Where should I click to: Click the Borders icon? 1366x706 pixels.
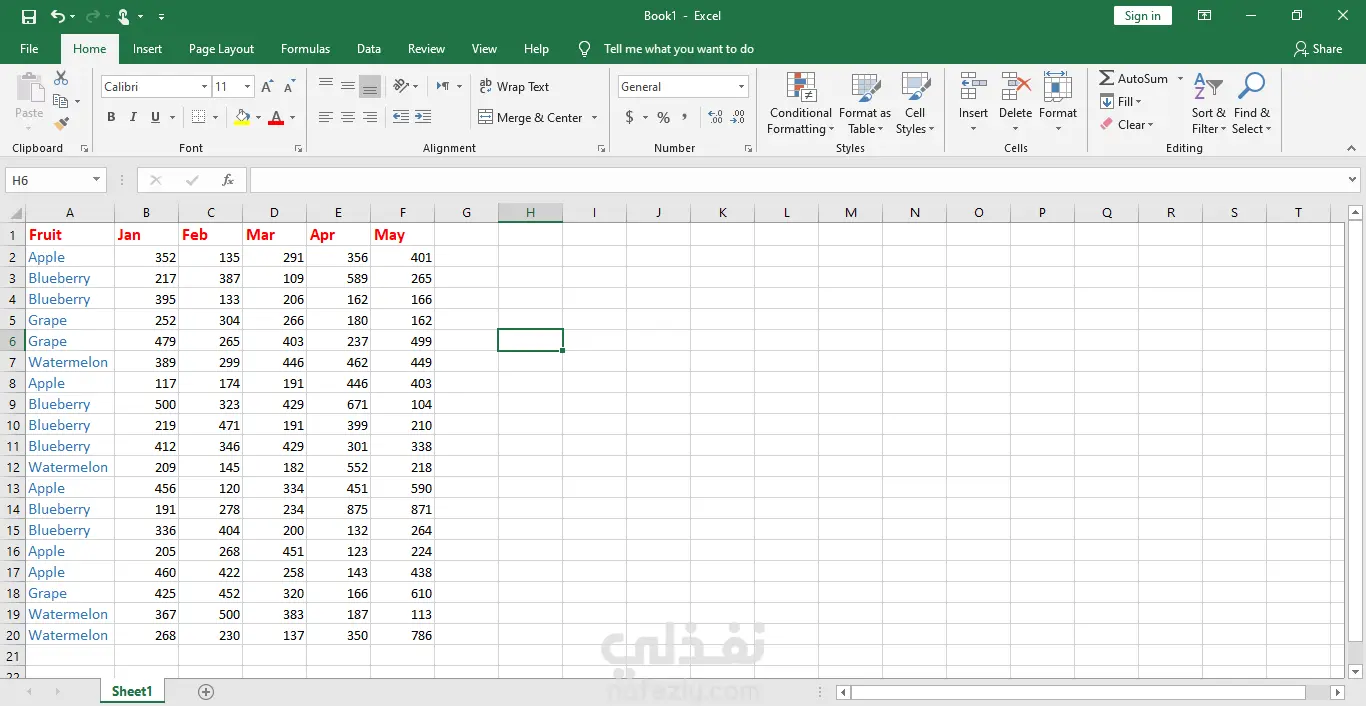198,117
